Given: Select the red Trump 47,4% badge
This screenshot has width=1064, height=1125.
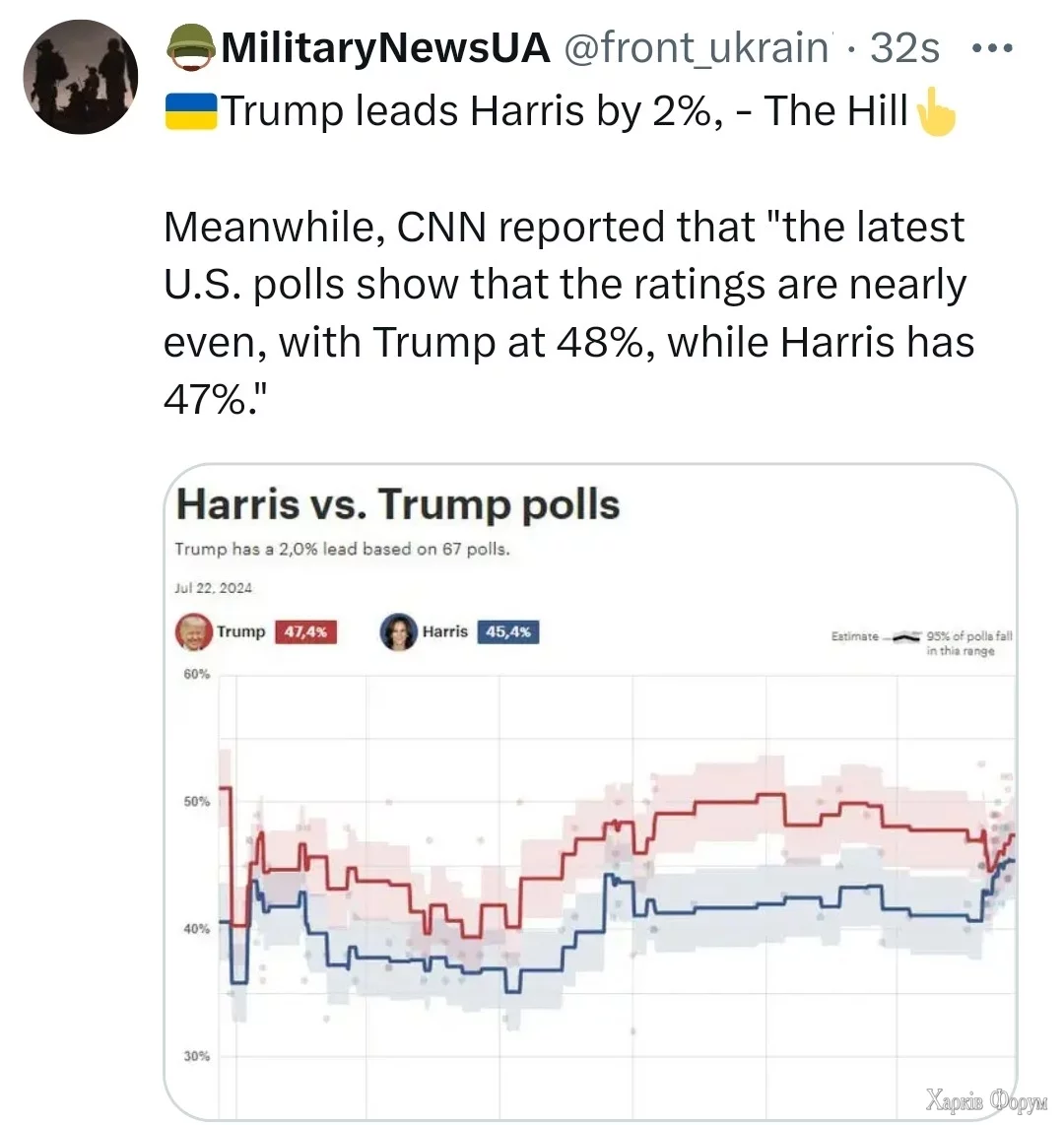Looking at the screenshot, I should [x=305, y=632].
